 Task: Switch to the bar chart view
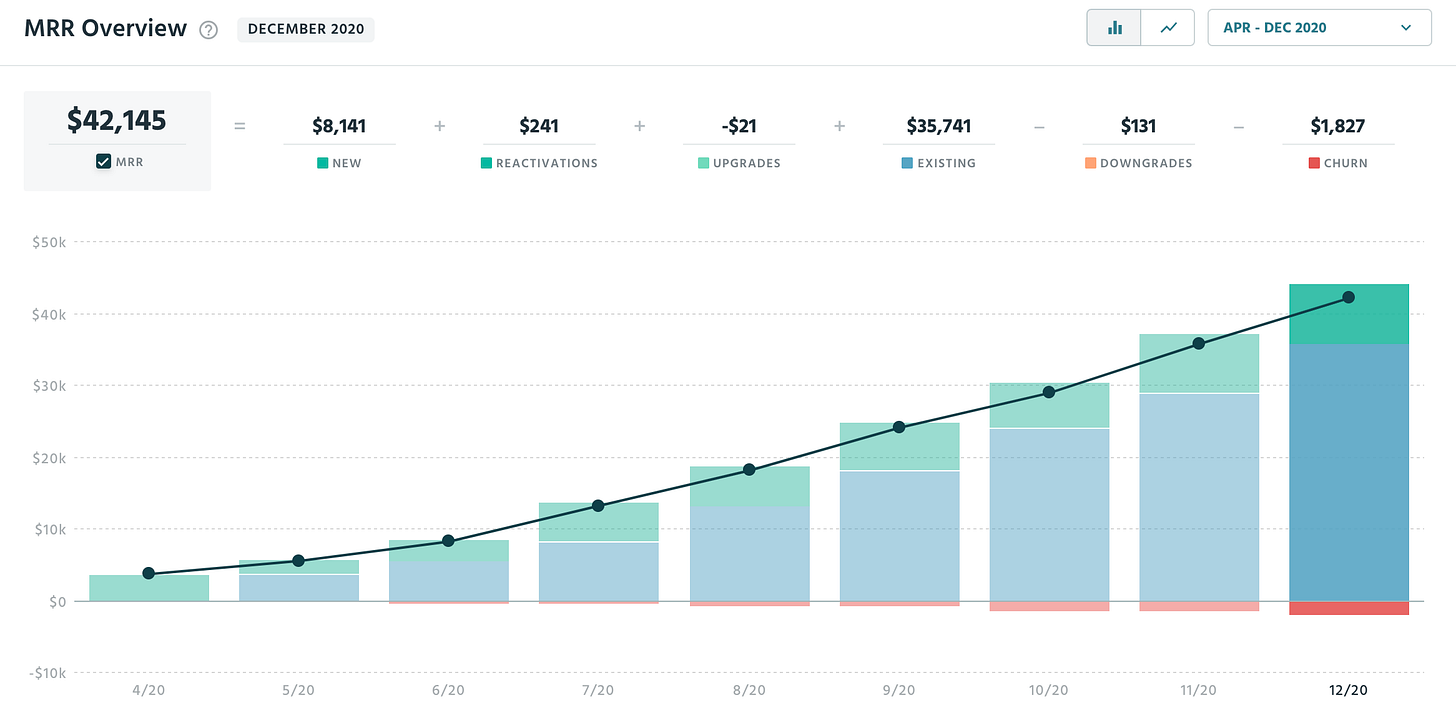pos(1113,27)
